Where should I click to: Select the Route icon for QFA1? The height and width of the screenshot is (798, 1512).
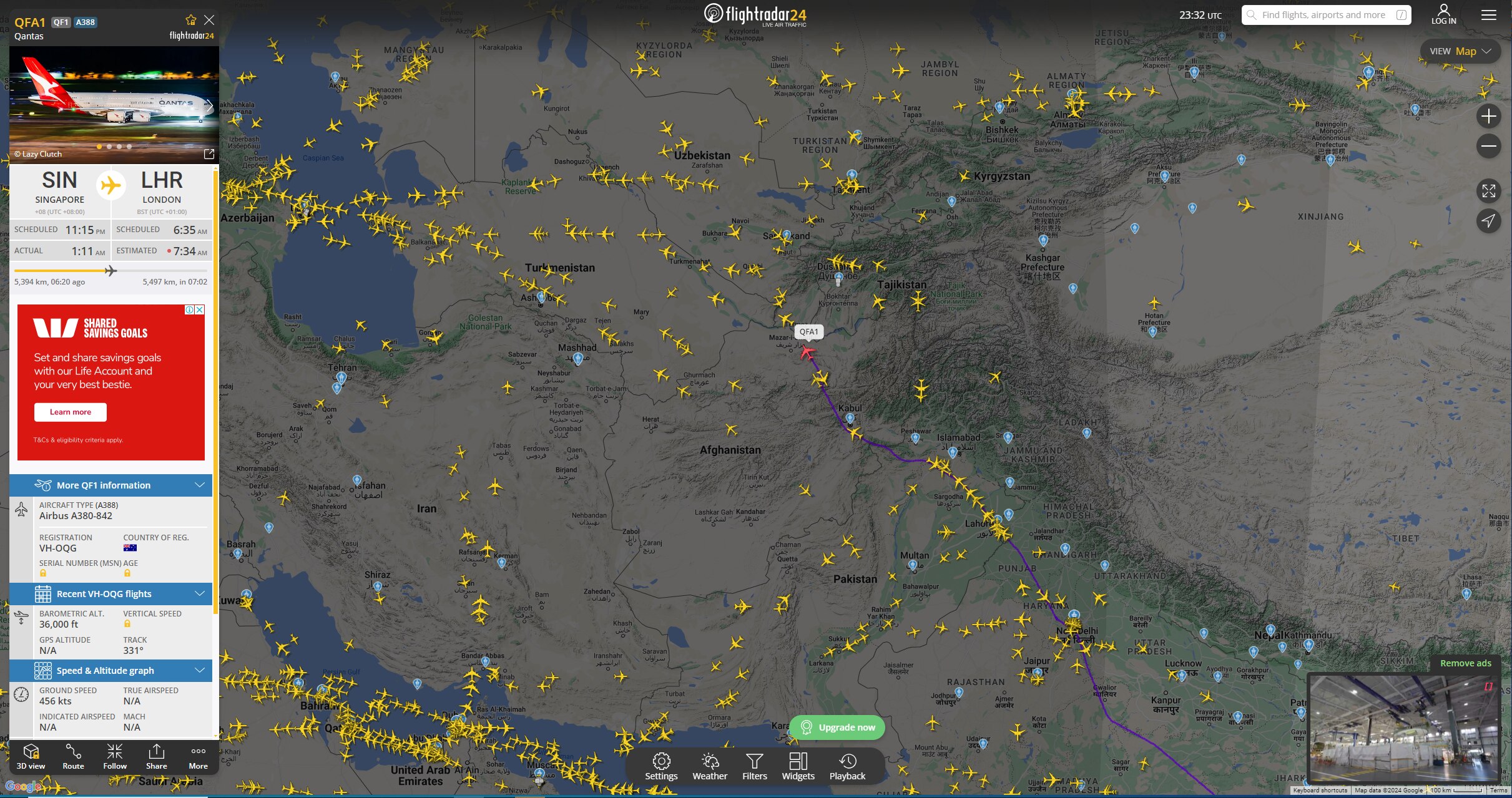pyautogui.click(x=73, y=757)
